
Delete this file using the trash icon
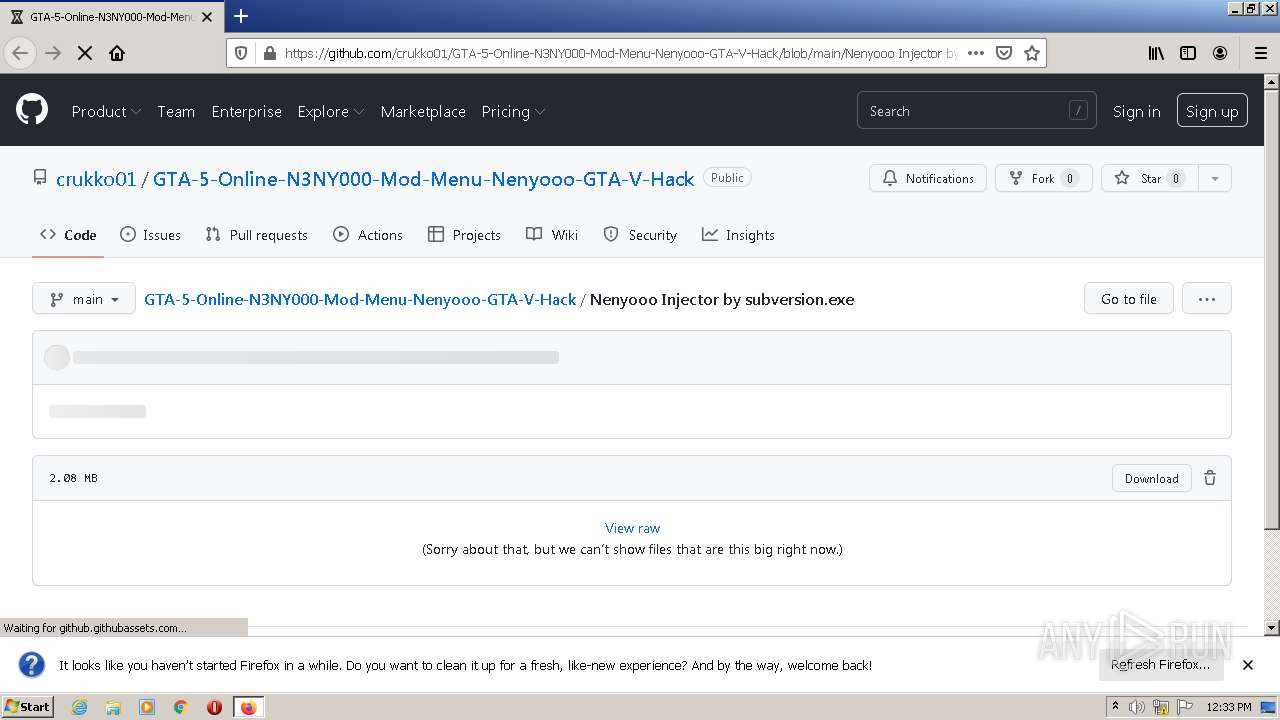pyautogui.click(x=1210, y=478)
